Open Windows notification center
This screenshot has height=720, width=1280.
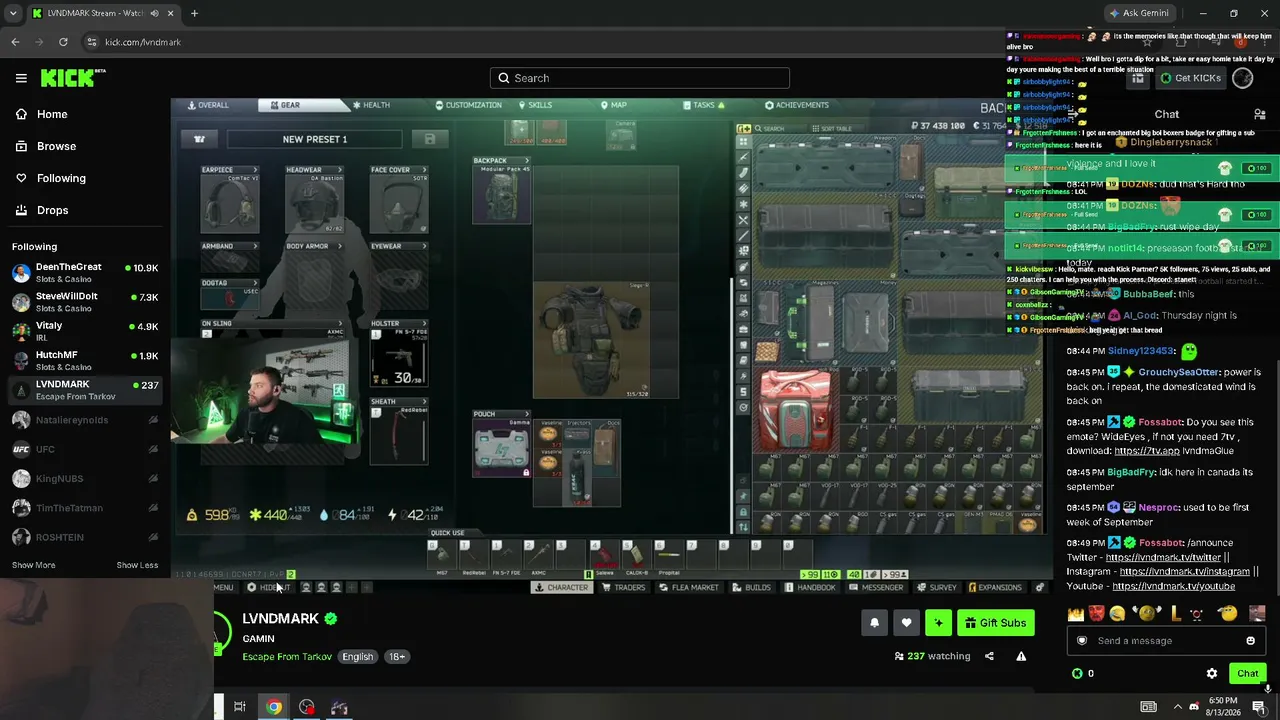coord(1258,707)
